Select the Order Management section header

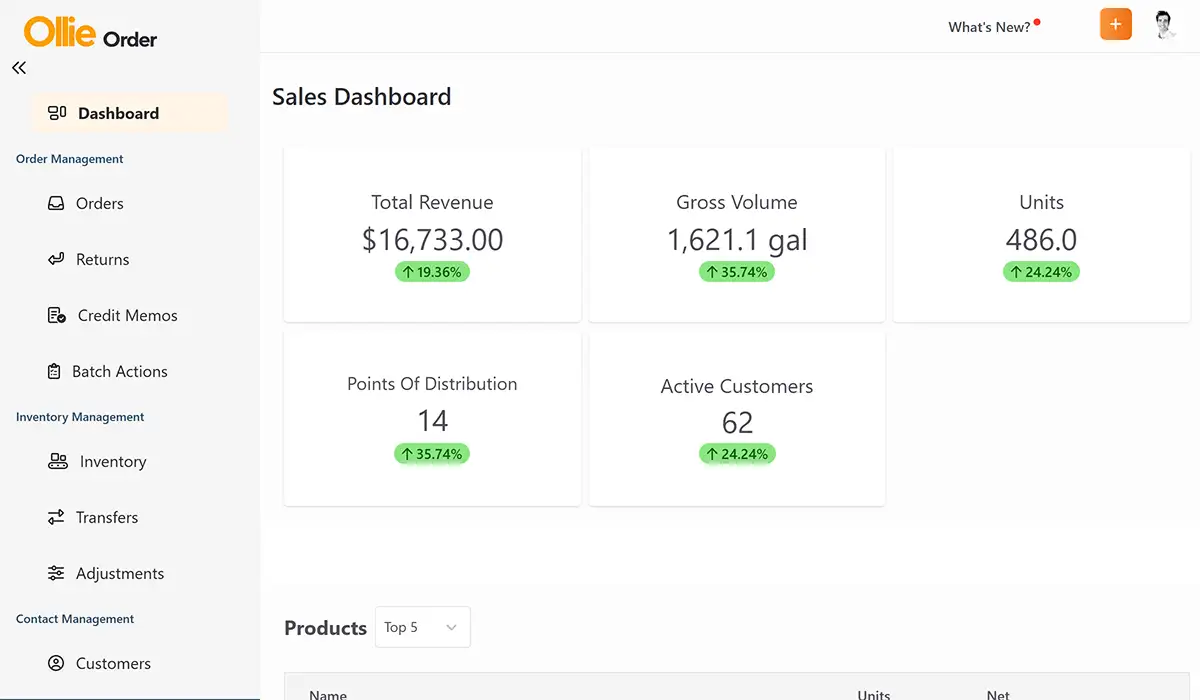pyautogui.click(x=69, y=158)
